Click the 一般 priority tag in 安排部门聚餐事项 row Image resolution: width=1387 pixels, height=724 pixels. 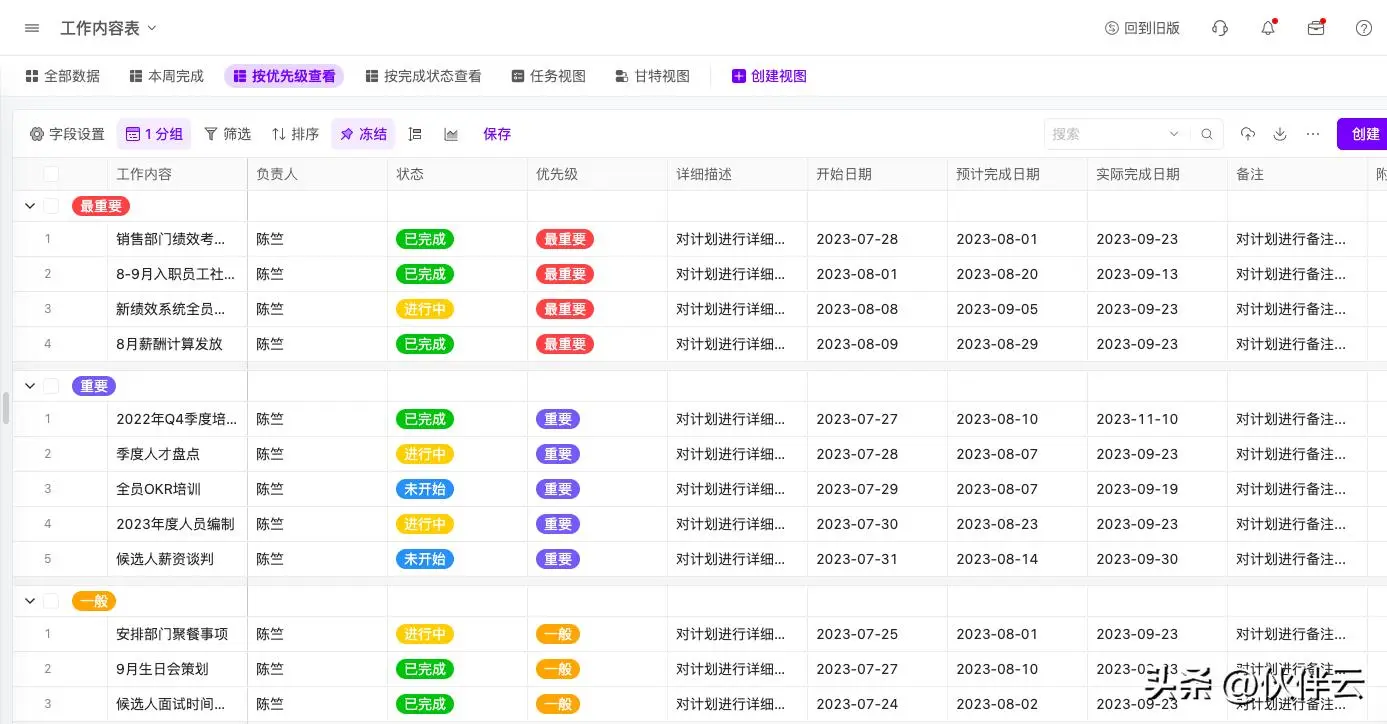pos(558,634)
